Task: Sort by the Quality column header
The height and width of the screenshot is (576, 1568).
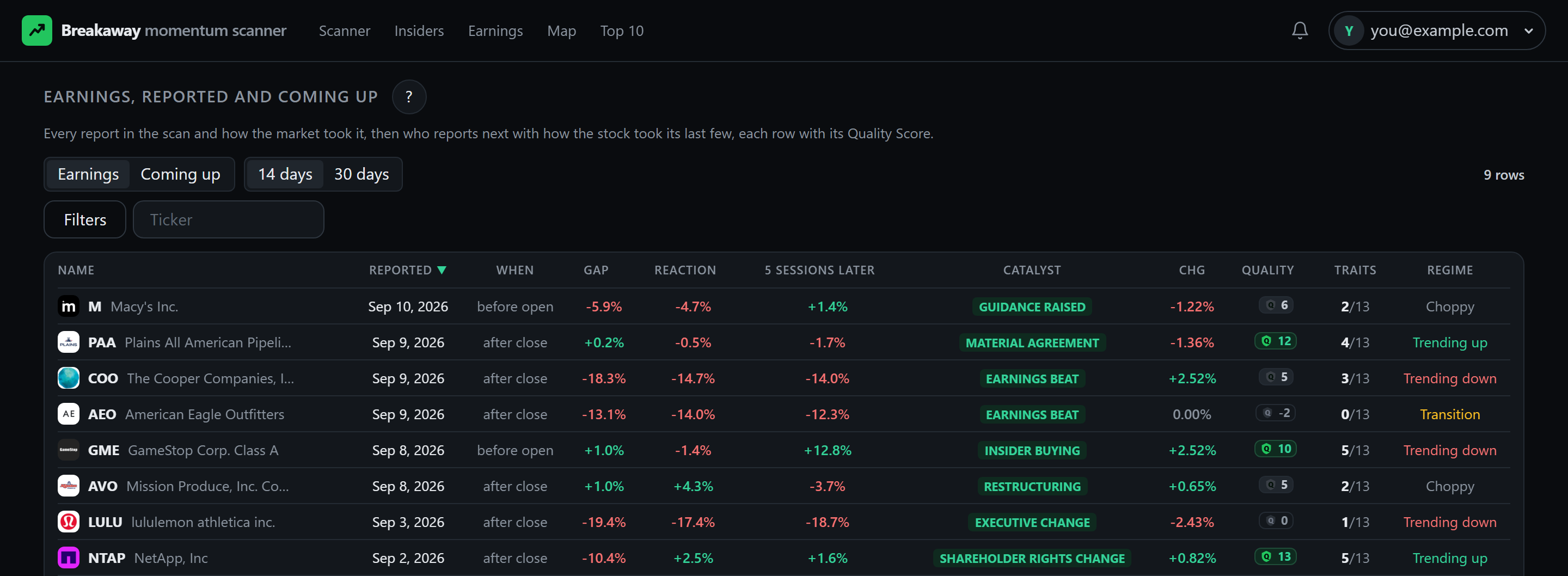Action: (x=1268, y=271)
